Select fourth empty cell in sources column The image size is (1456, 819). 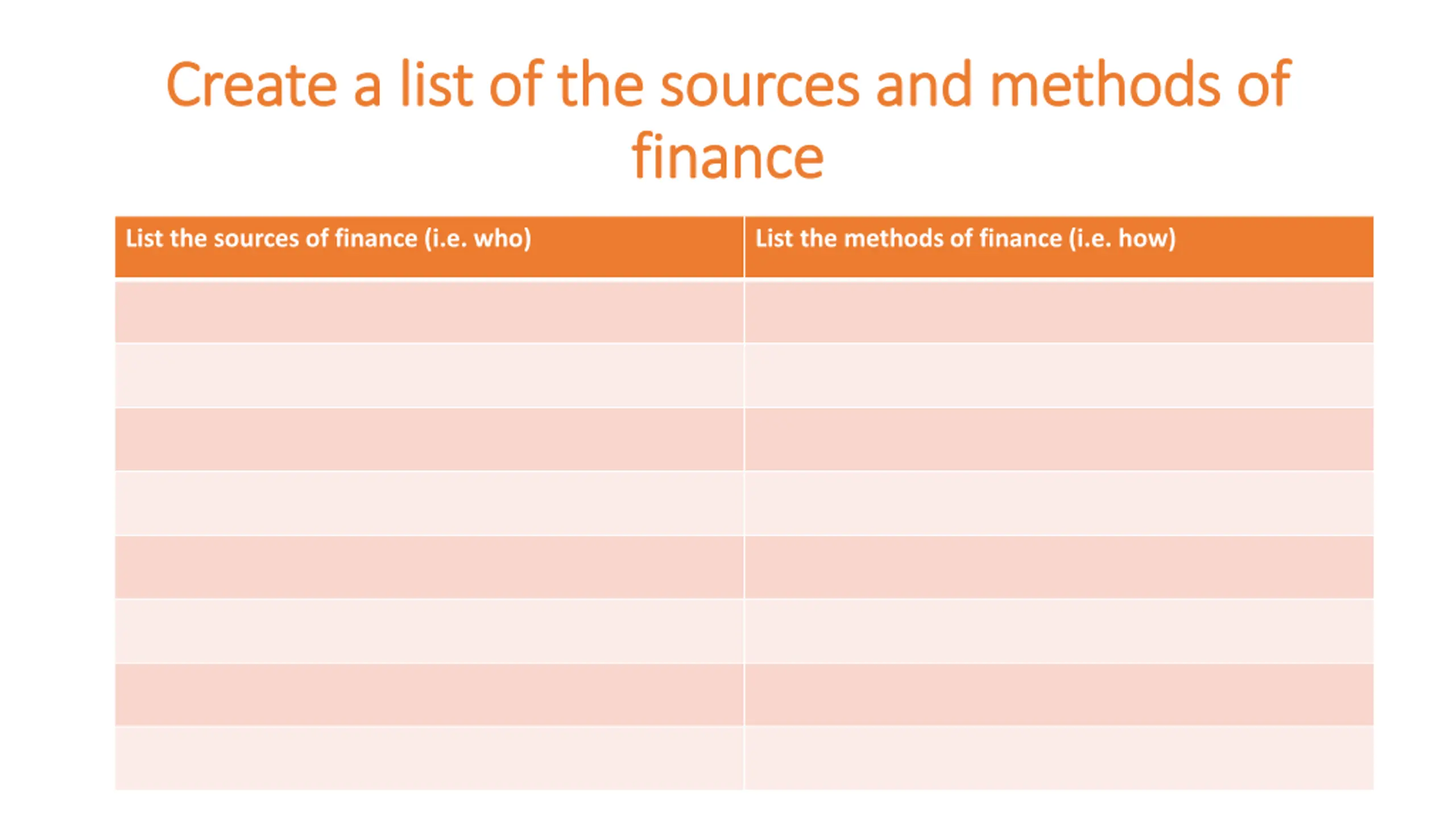coord(429,503)
